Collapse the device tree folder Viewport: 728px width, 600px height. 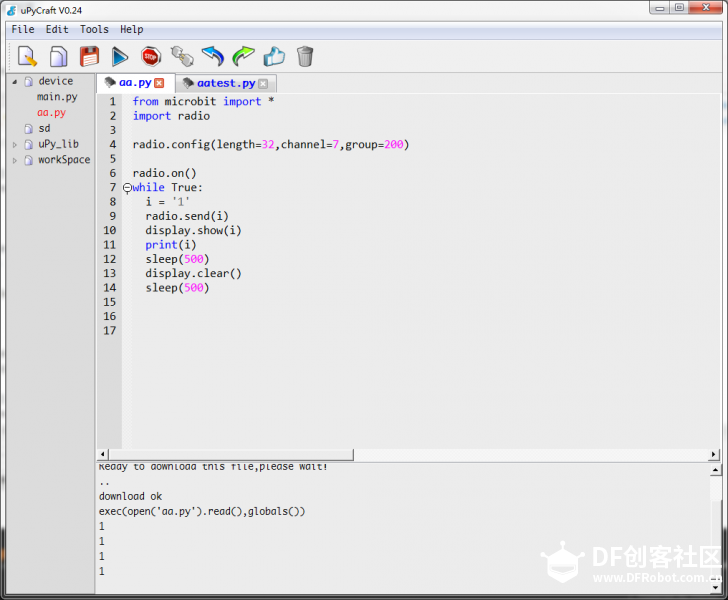click(x=15, y=82)
